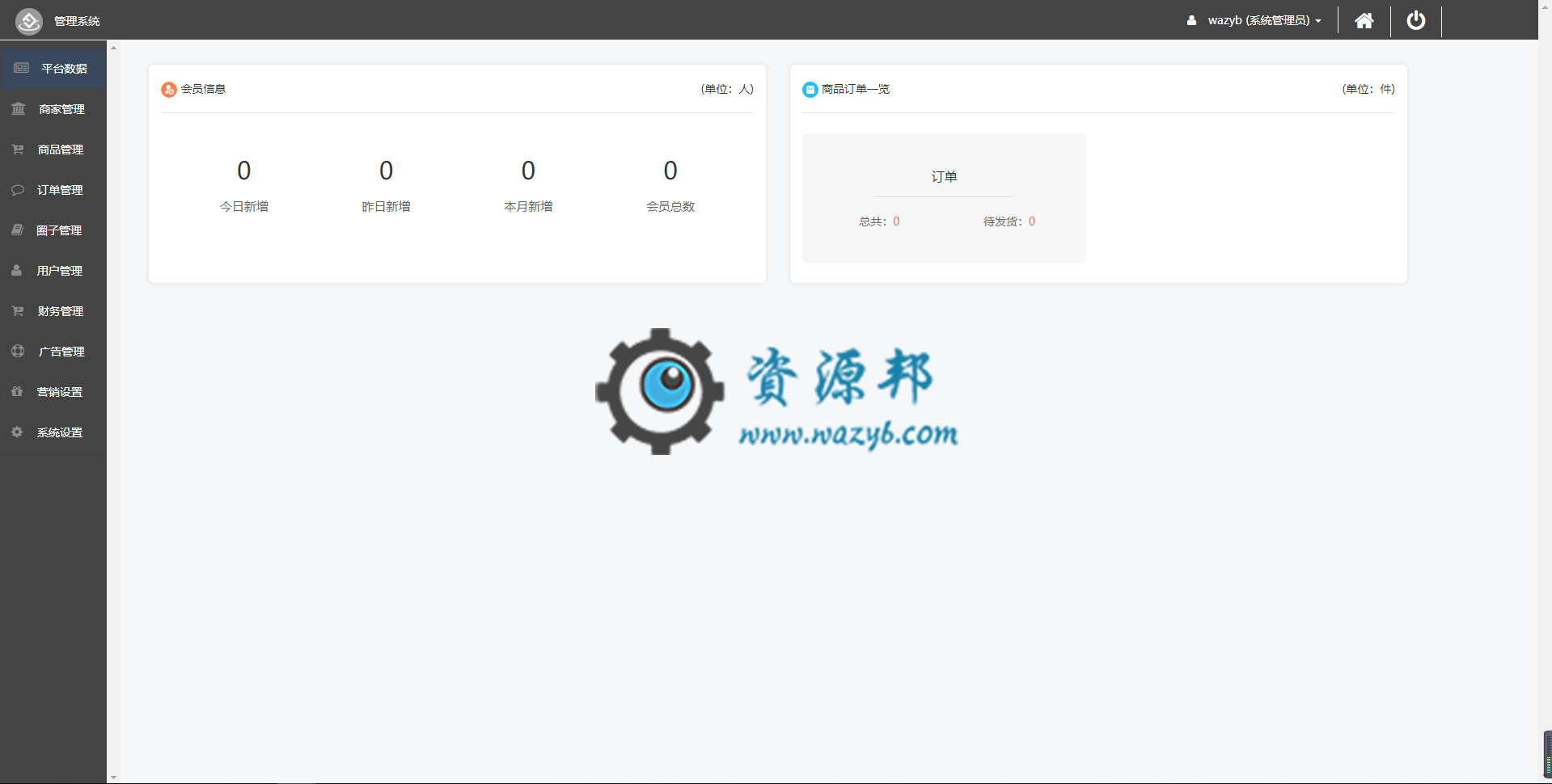Open the 财务管理 menu item
The height and width of the screenshot is (784, 1552).
53,311
